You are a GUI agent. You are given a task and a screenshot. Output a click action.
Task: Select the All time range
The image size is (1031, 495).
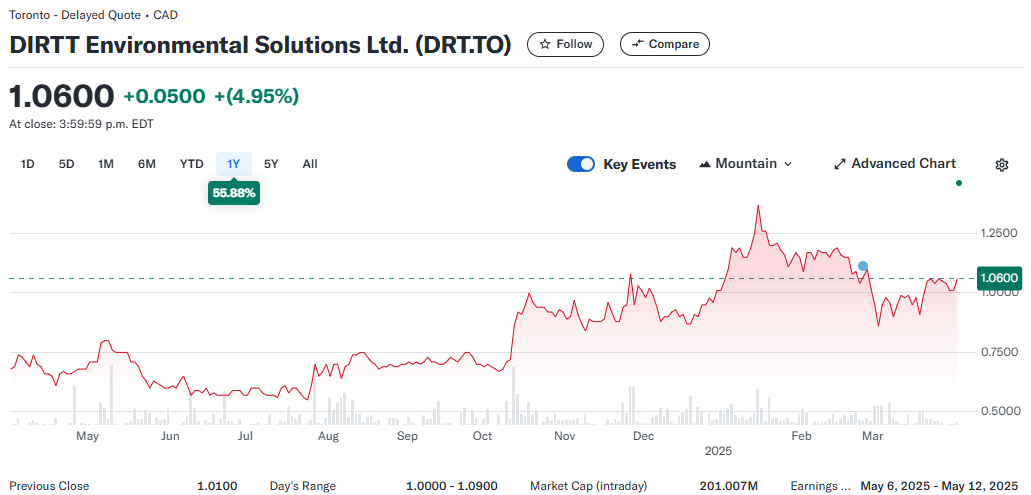pos(310,164)
